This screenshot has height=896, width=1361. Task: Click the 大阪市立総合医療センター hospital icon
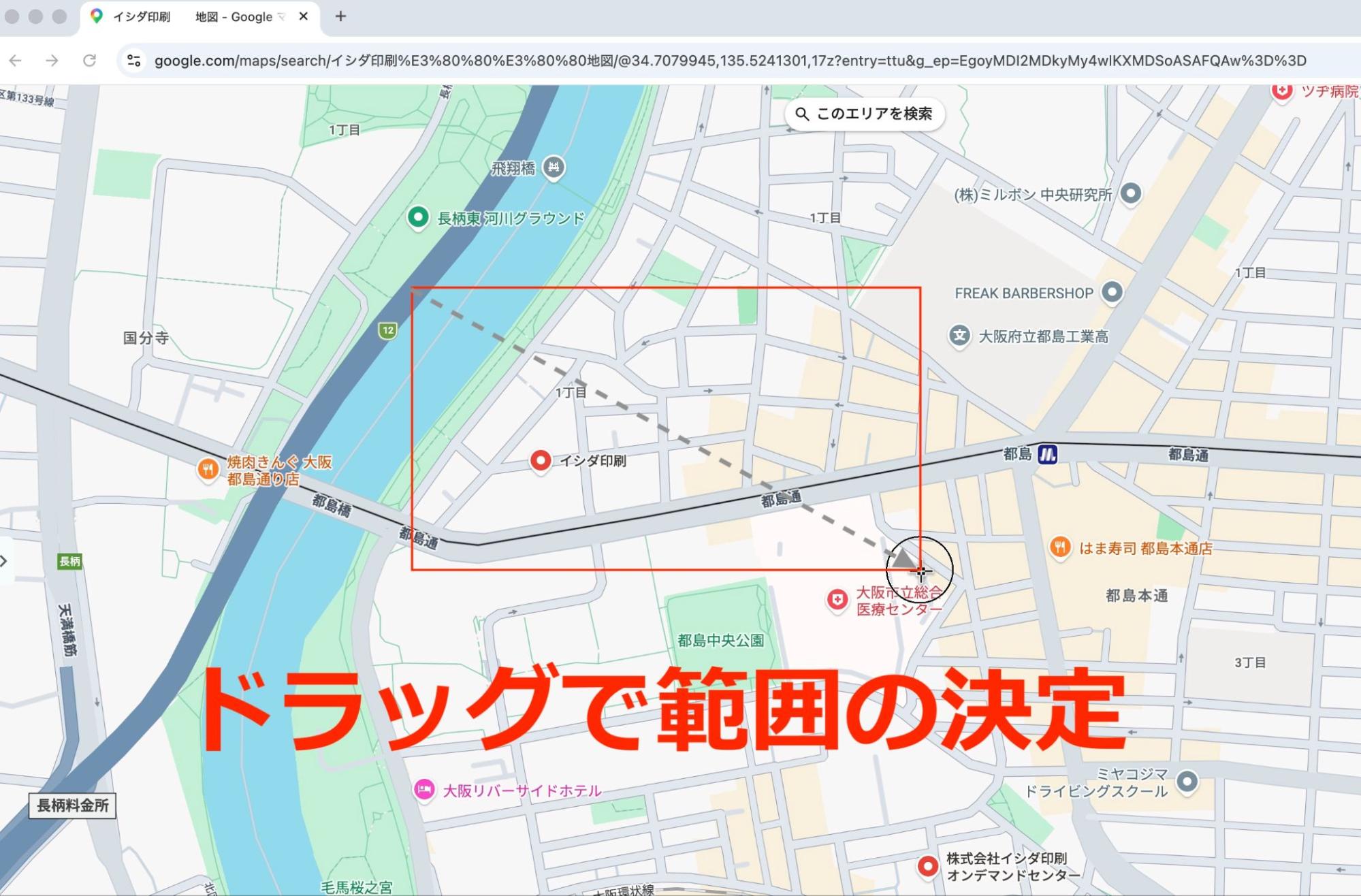click(x=837, y=601)
